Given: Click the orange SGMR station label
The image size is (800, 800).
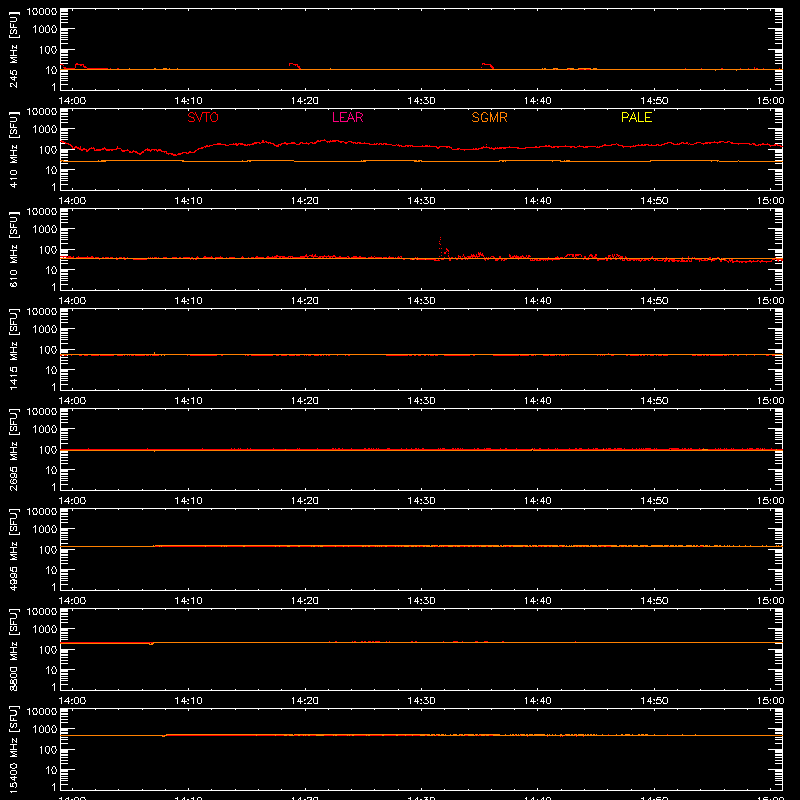Looking at the screenshot, I should coord(489,117).
